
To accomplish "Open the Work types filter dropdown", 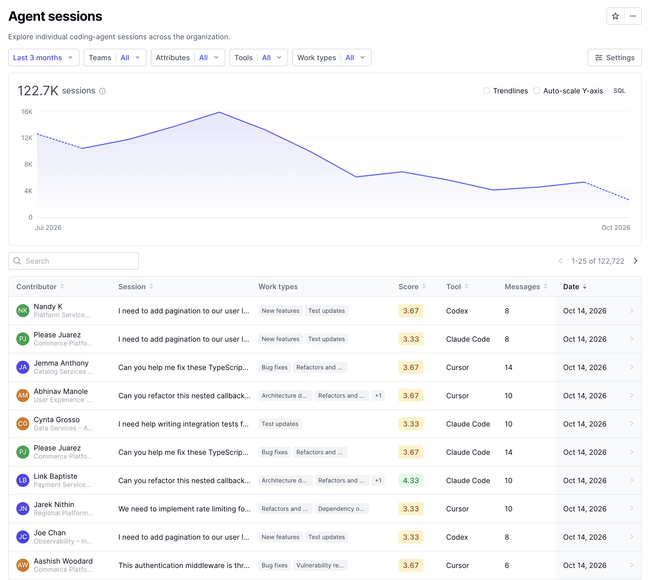I will 332,58.
